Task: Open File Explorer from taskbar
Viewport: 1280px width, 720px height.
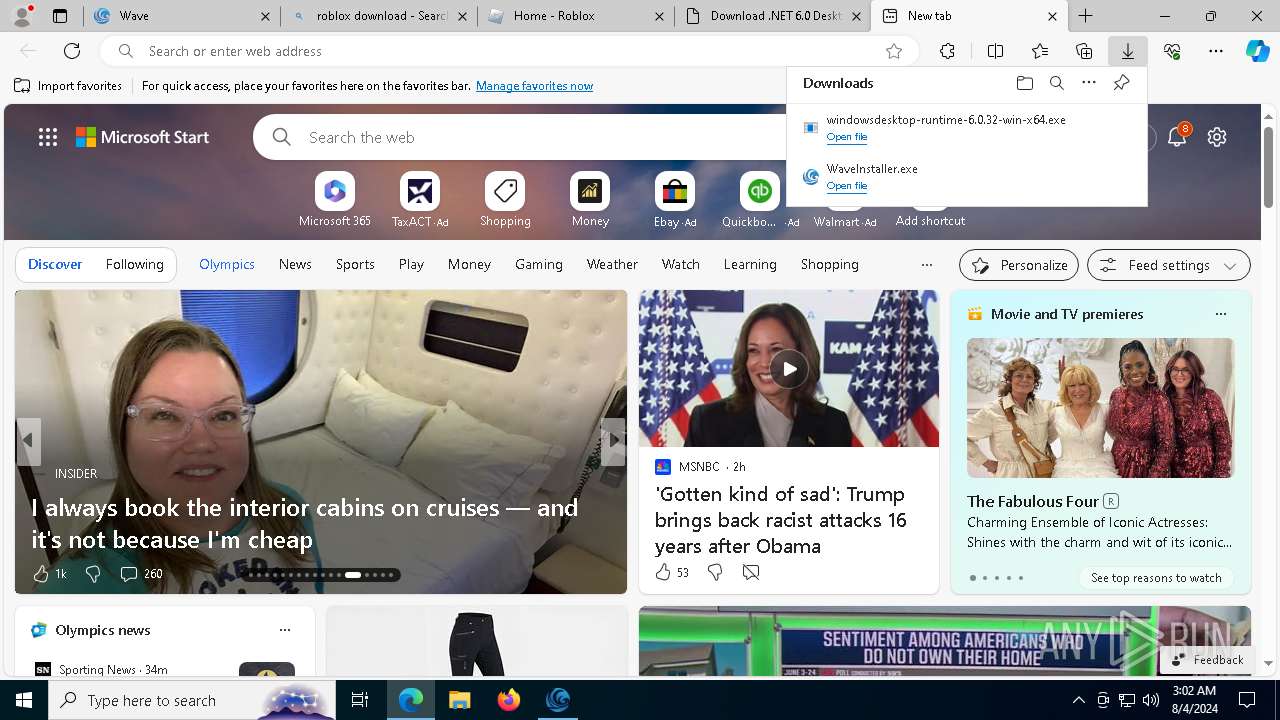Action: click(x=459, y=700)
